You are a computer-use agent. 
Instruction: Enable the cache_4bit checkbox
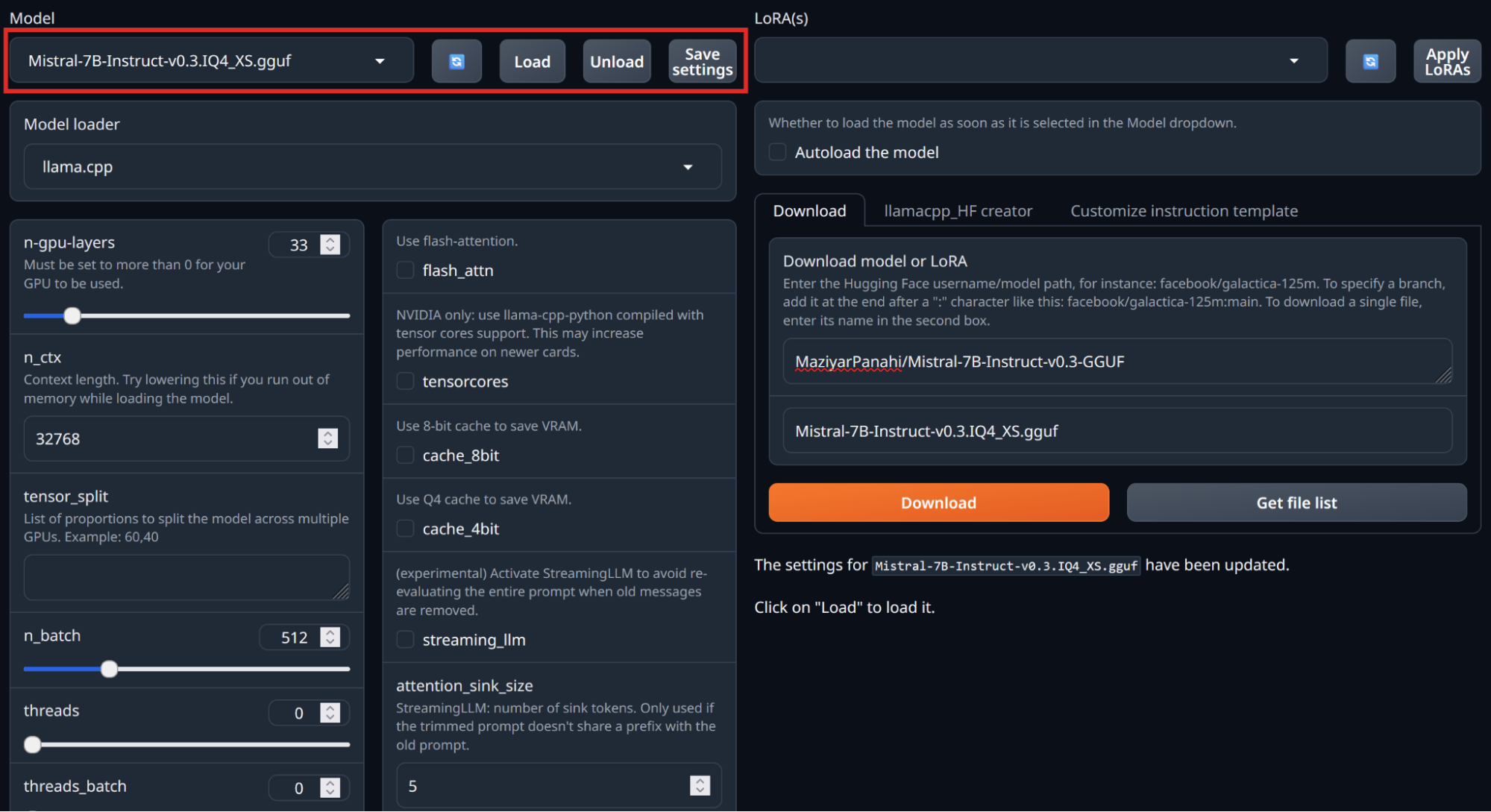[x=405, y=529]
